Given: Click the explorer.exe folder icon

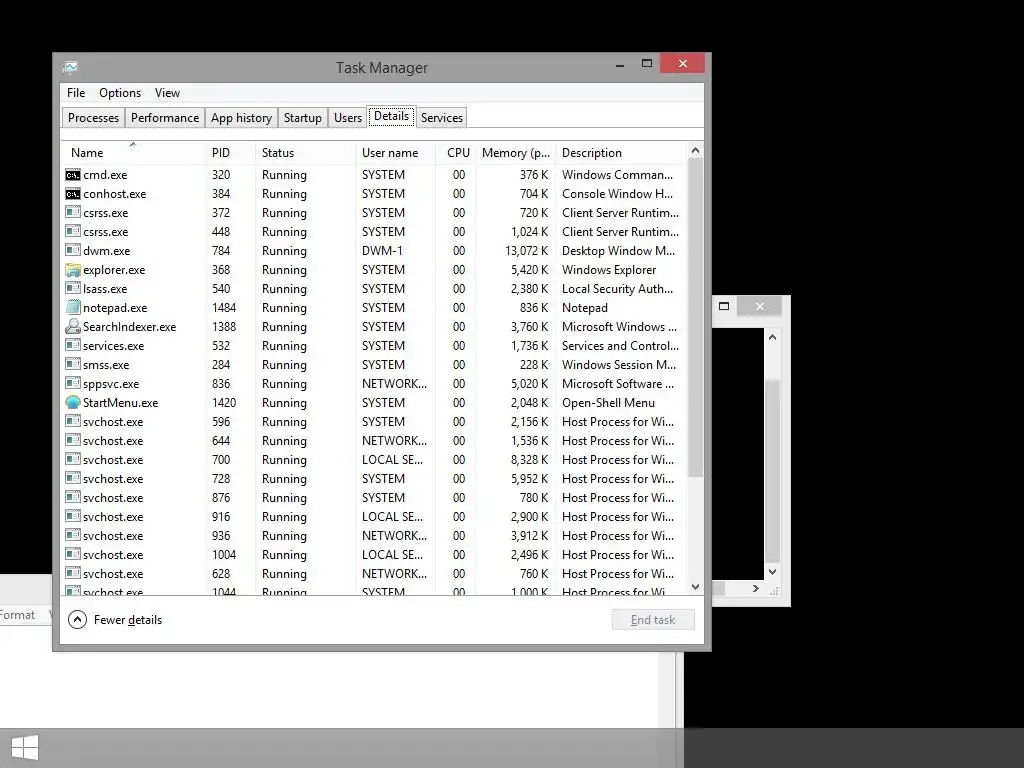Looking at the screenshot, I should tap(72, 270).
